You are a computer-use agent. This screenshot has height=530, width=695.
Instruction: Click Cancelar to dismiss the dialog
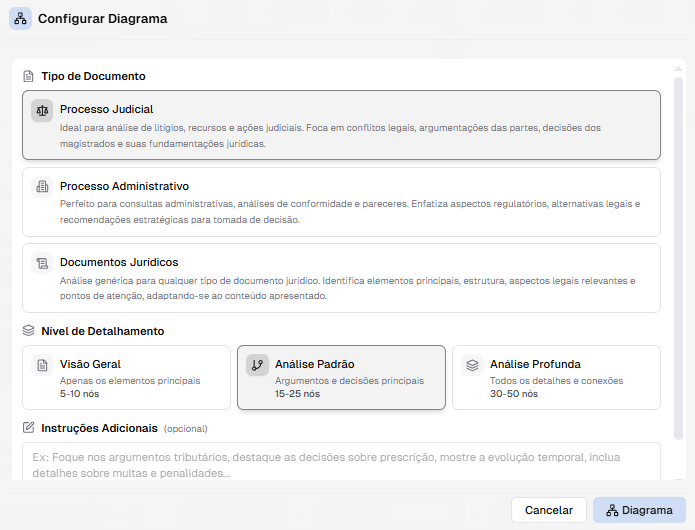click(549, 510)
